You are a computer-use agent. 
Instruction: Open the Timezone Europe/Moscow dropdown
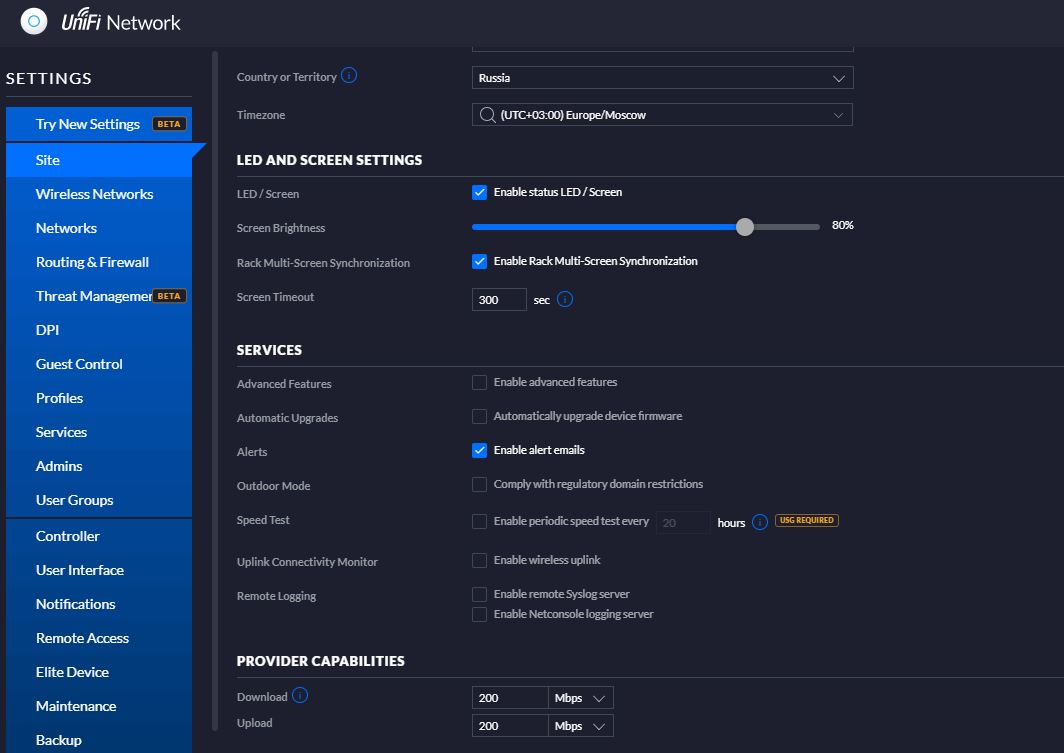point(662,115)
